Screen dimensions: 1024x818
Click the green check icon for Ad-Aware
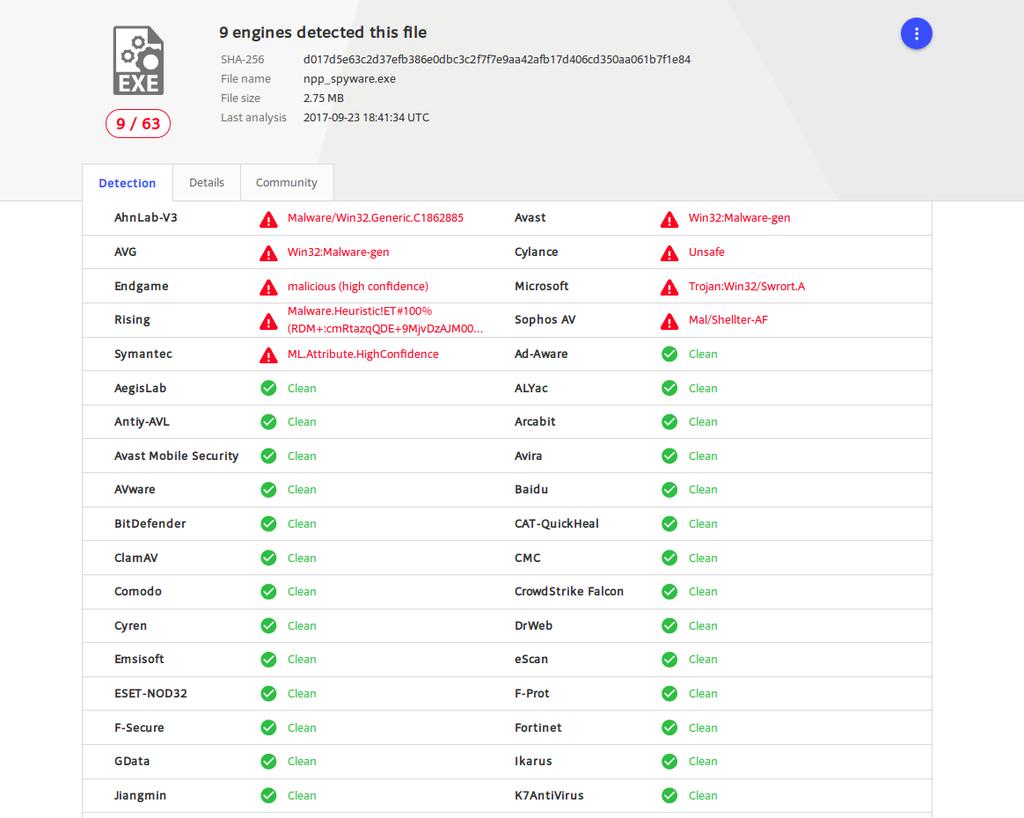(669, 354)
